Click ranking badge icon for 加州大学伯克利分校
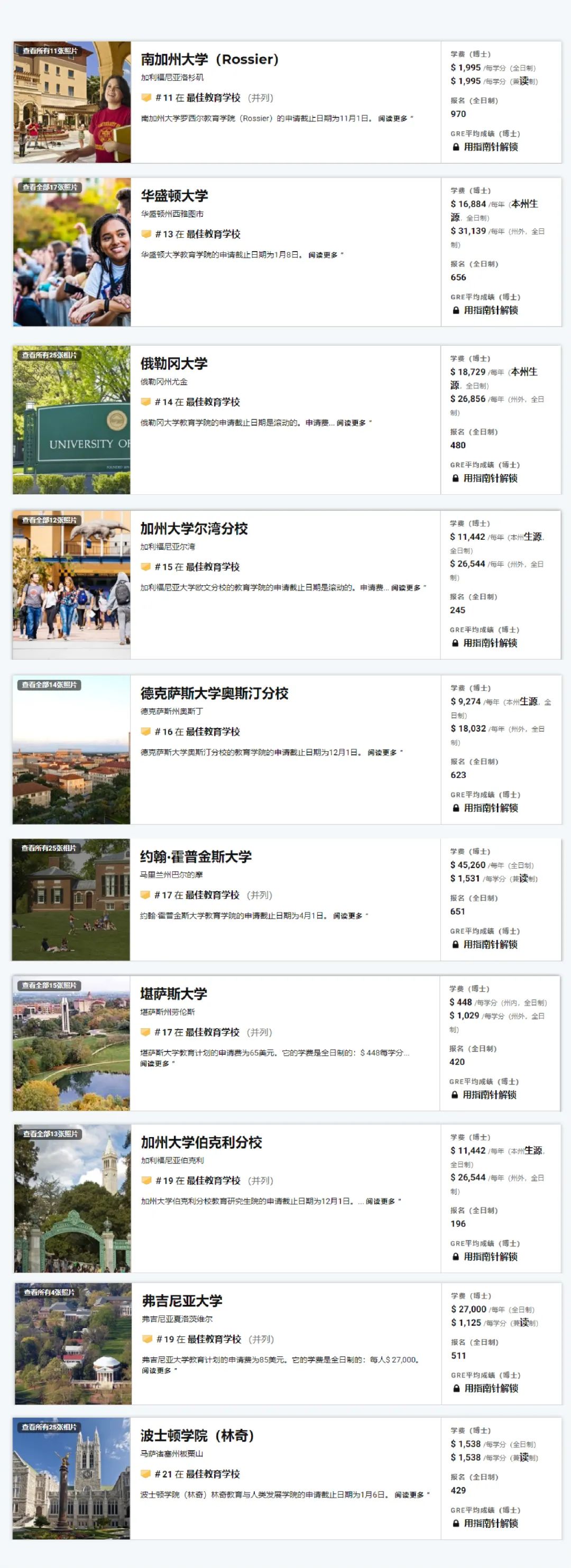The height and width of the screenshot is (1568, 571). click(146, 1180)
